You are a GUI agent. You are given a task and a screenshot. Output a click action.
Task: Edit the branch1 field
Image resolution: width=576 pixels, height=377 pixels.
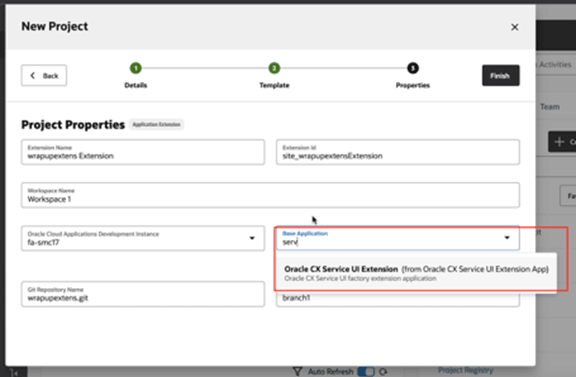click(x=398, y=298)
